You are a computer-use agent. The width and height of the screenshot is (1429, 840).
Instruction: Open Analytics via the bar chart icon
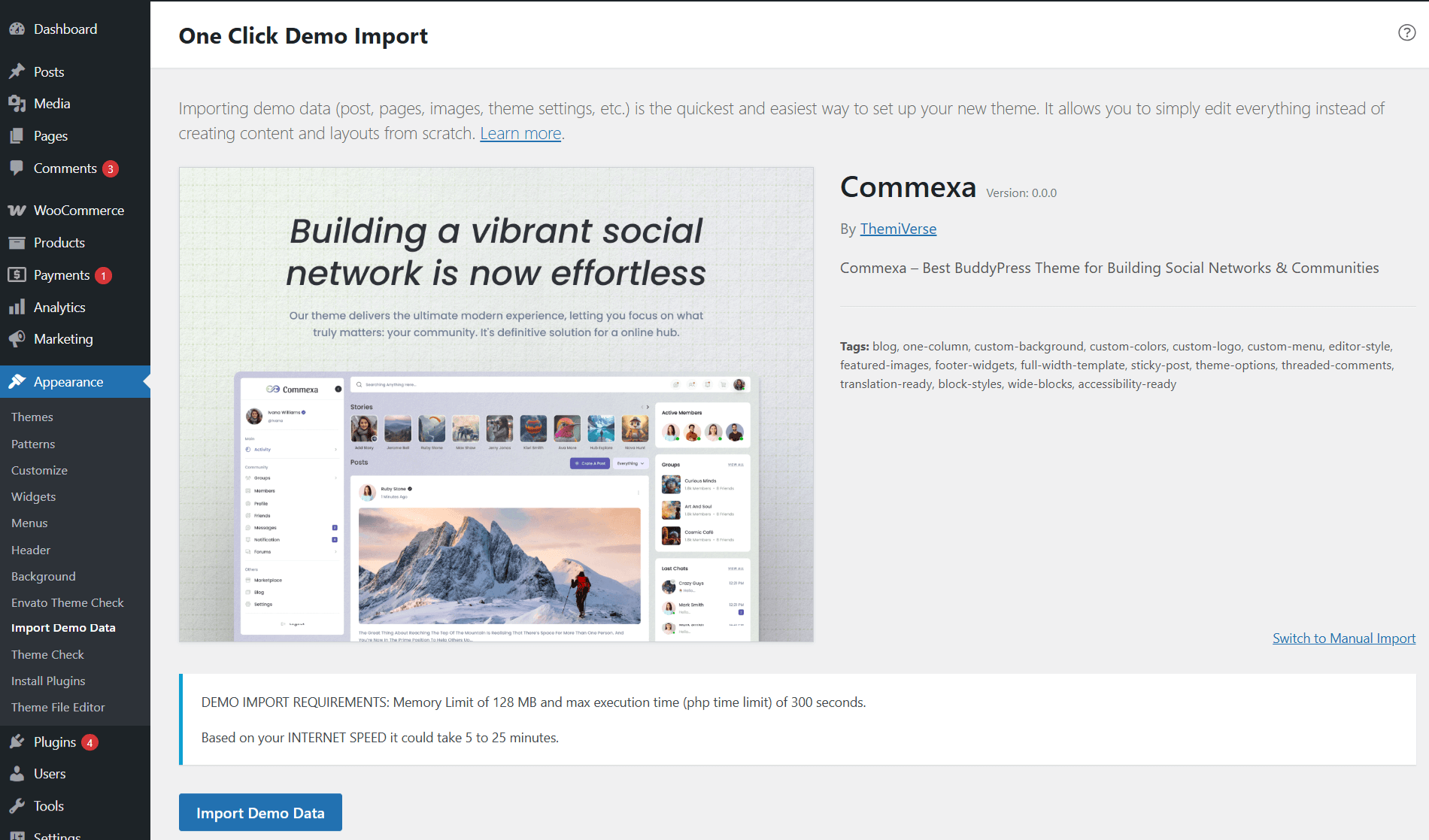point(17,307)
